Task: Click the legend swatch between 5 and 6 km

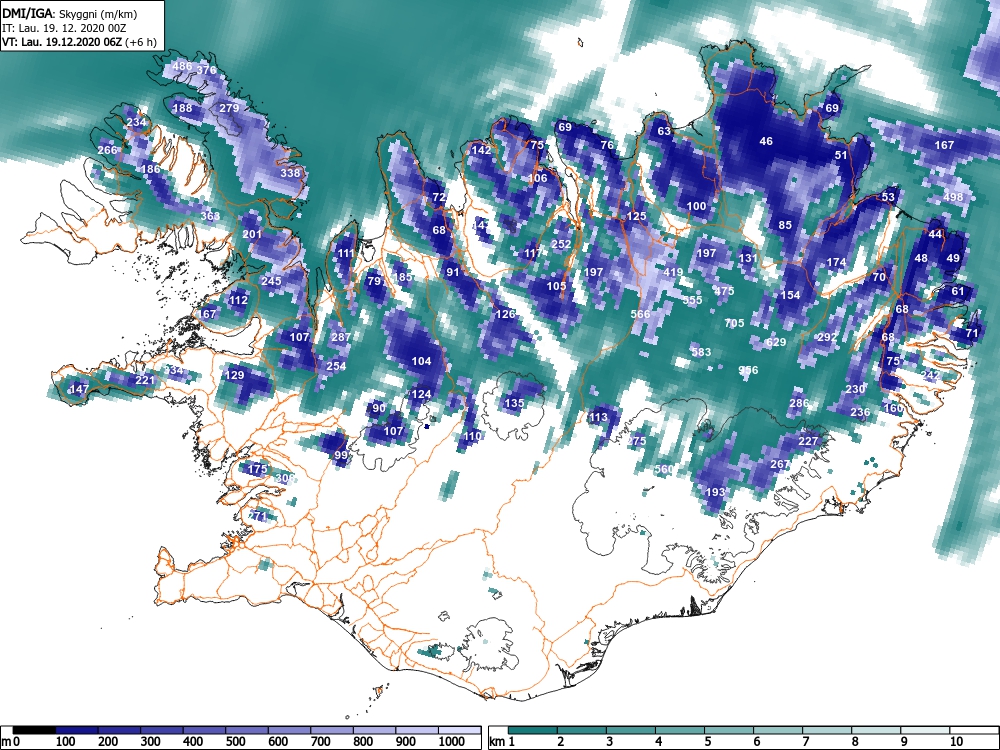Action: (x=728, y=730)
